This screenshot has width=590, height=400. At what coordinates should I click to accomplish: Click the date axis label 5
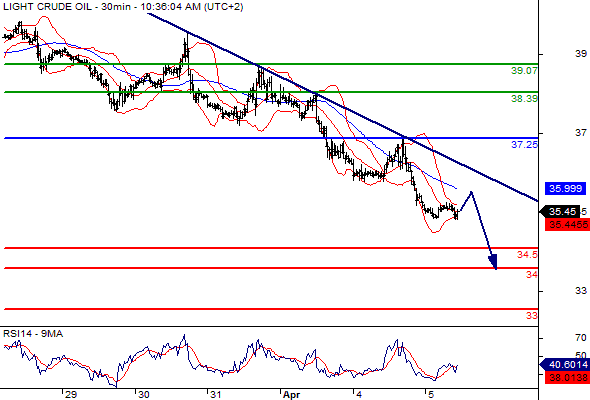tap(431, 395)
